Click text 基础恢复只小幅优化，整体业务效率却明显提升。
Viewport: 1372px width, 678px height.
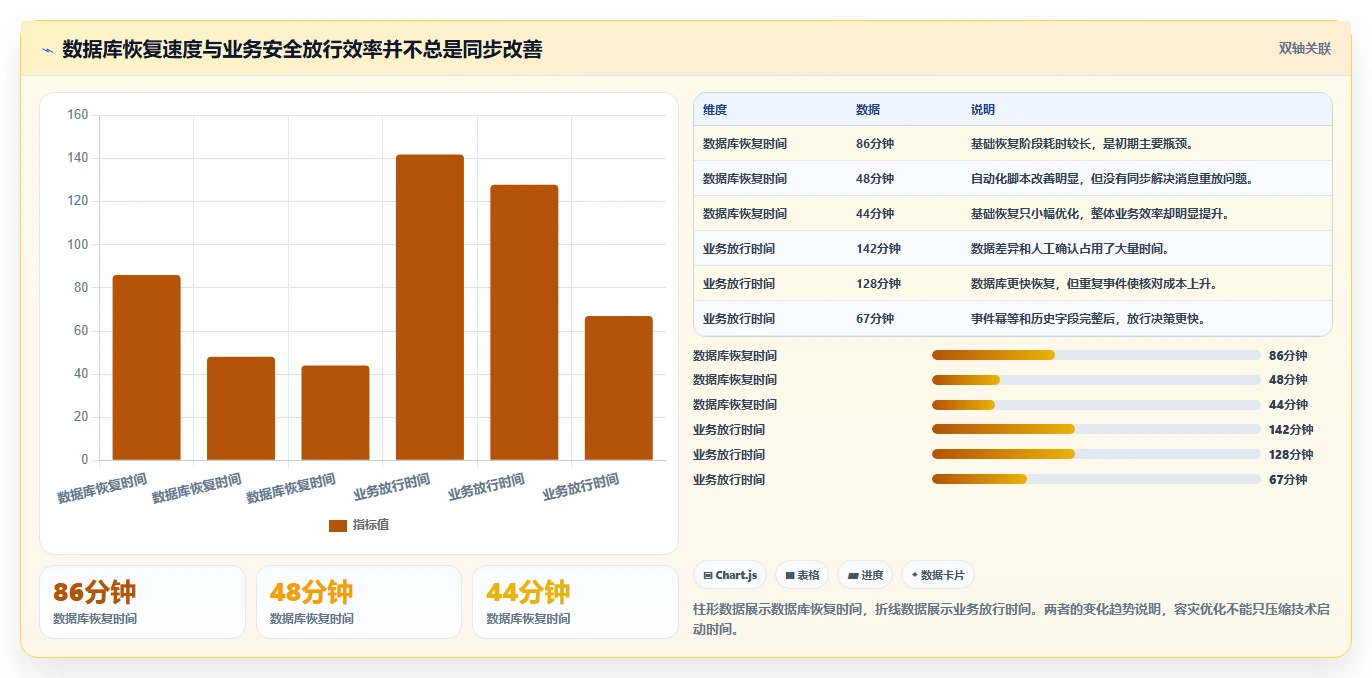pos(1100,214)
